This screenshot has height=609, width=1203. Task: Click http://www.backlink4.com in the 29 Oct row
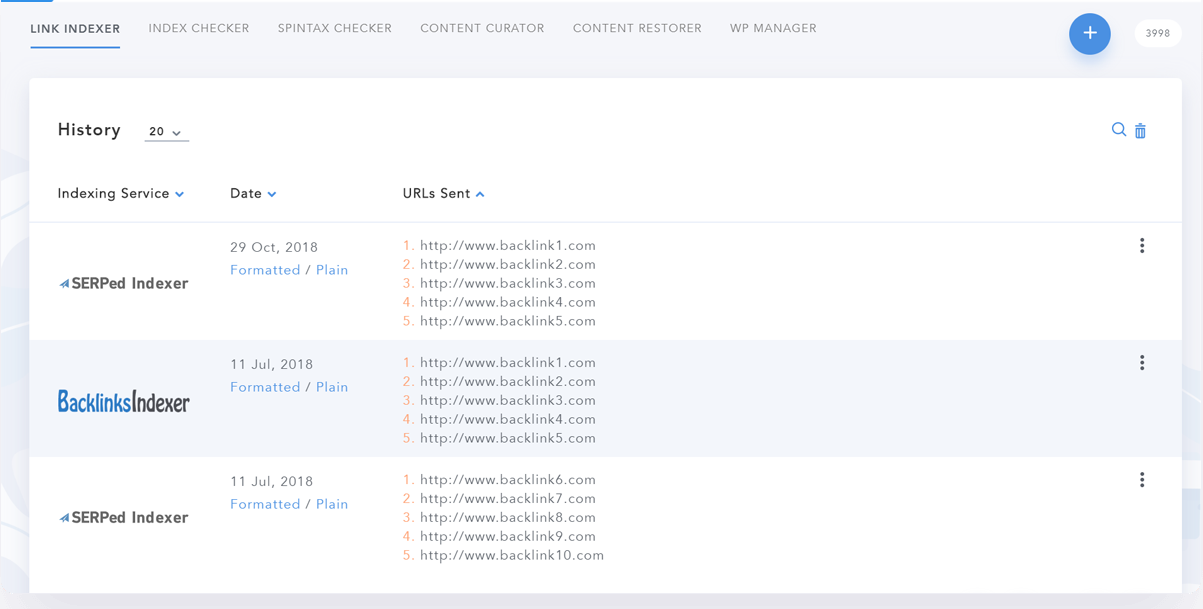(508, 303)
